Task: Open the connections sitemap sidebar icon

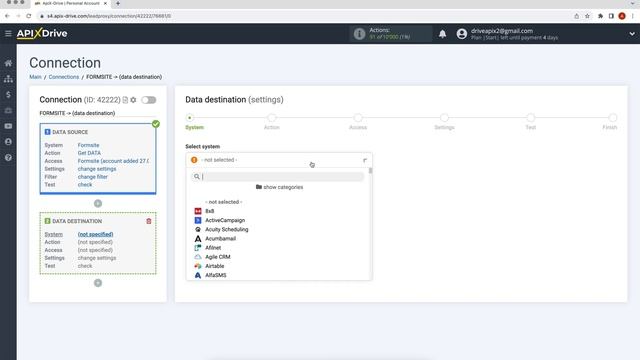Action: [8, 79]
